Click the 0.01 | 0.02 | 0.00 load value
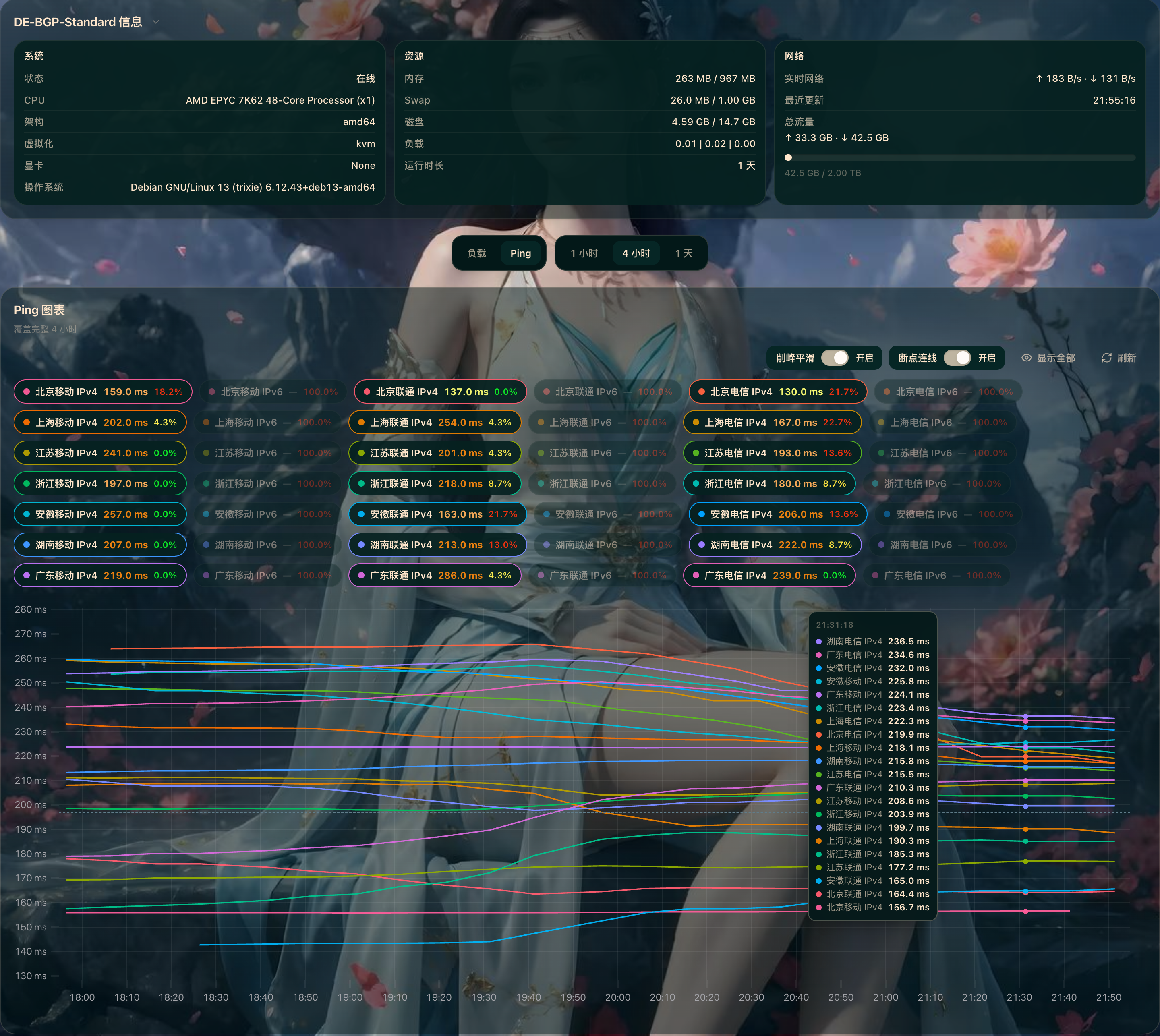Screen dimensions: 1160x1036 (x=715, y=143)
